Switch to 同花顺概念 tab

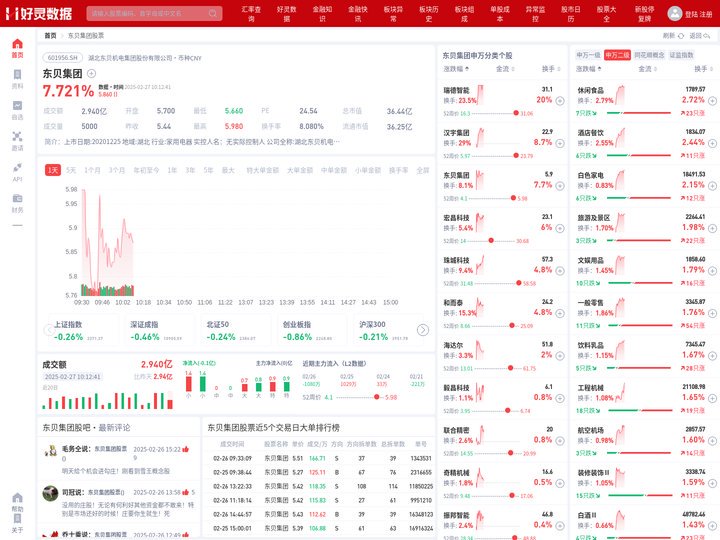[649, 55]
